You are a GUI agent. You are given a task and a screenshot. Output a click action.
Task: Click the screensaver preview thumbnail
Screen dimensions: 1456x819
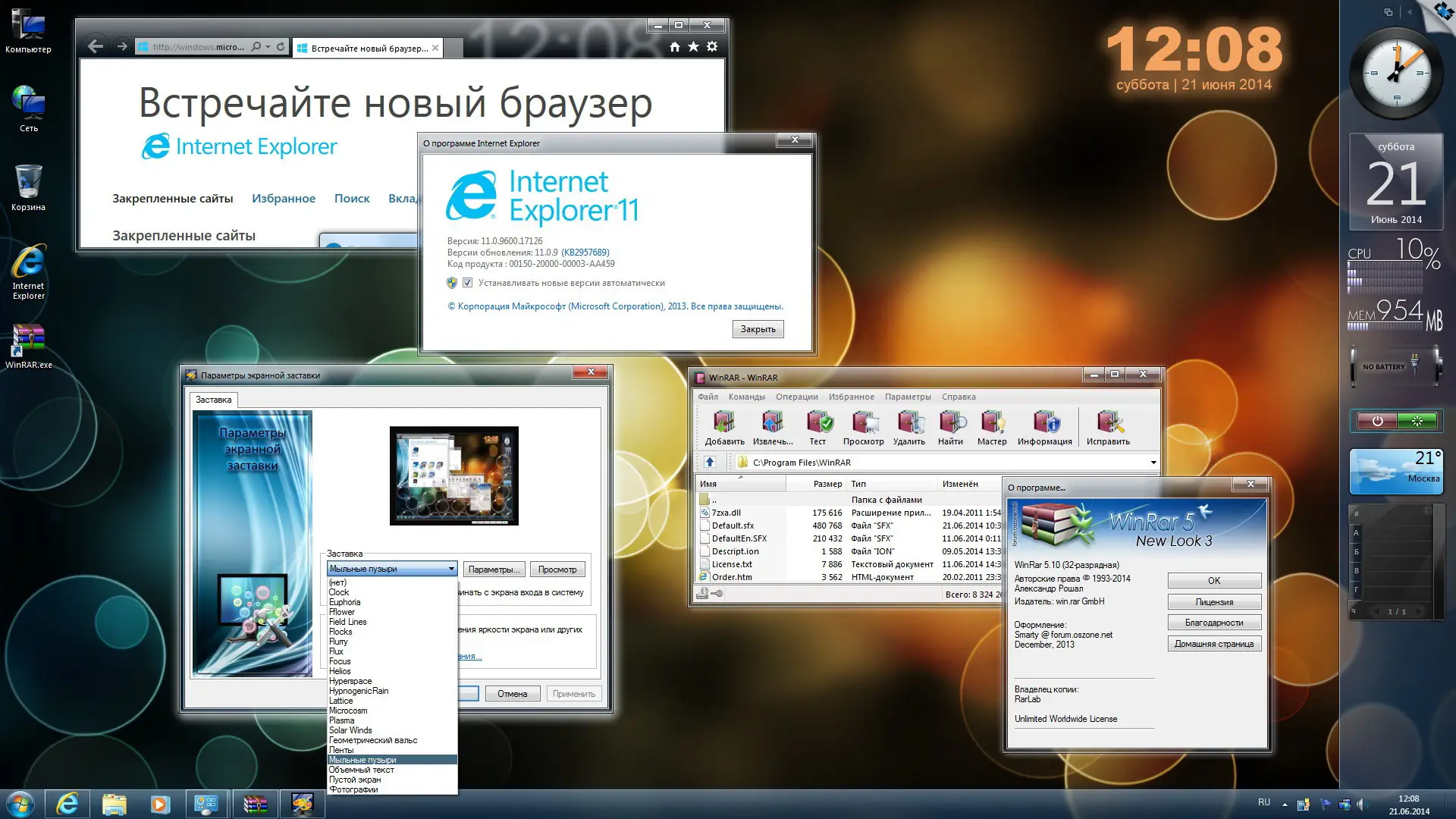(453, 475)
